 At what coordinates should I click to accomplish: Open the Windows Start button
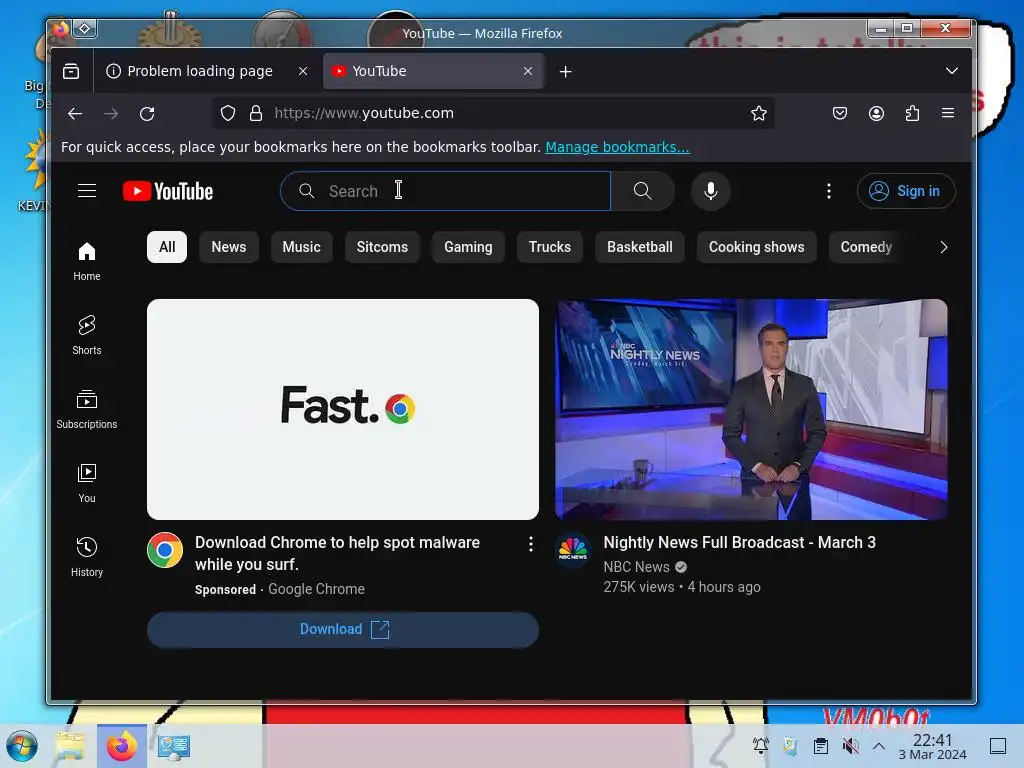coord(22,746)
